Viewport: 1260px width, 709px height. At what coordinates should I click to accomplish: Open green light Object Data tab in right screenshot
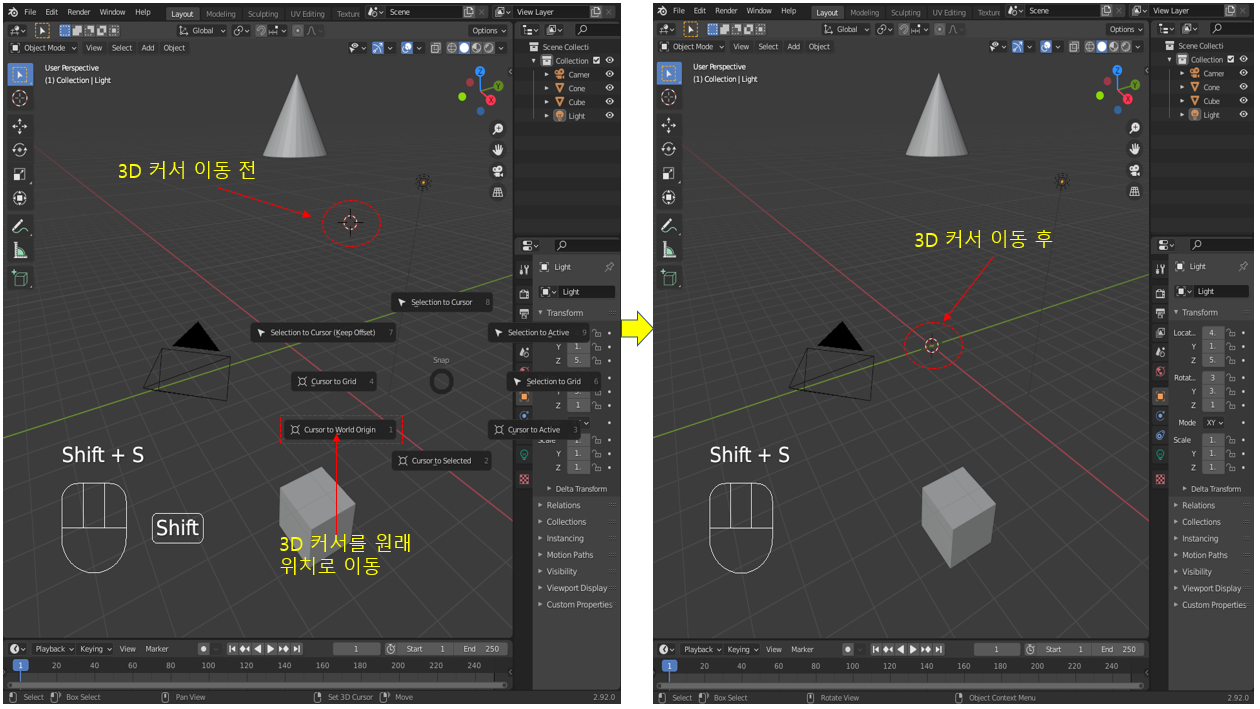click(x=1160, y=454)
